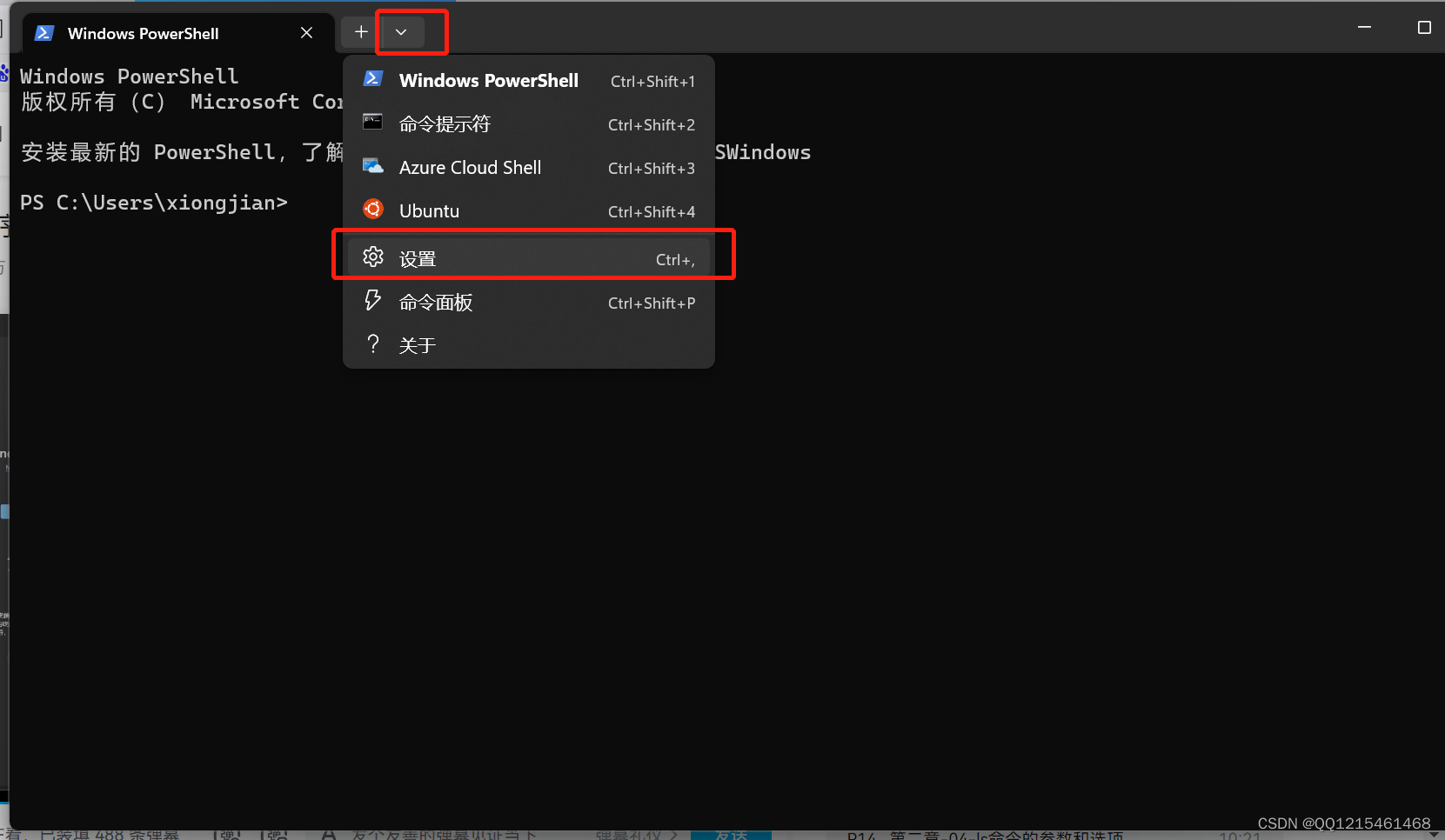Click the '安装最新的 PowerShell' text line
Image resolution: width=1445 pixels, height=840 pixels.
point(181,152)
